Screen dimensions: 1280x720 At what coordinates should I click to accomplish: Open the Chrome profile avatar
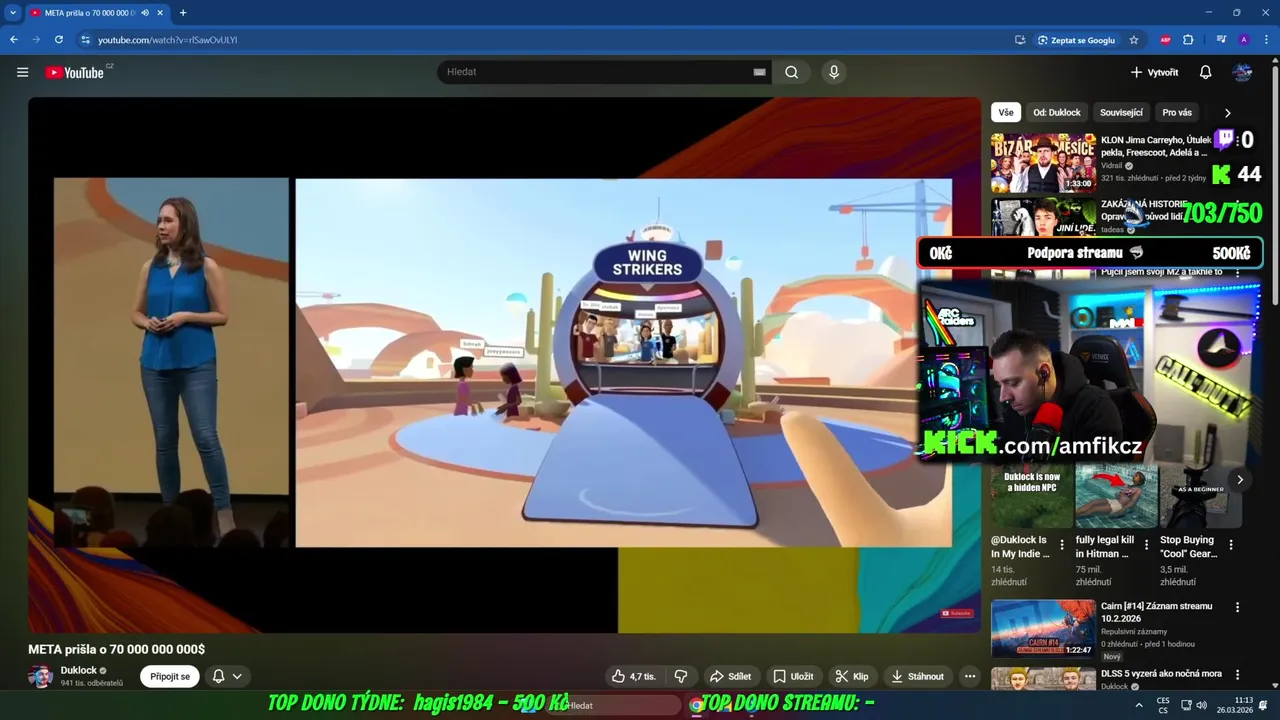(1244, 40)
